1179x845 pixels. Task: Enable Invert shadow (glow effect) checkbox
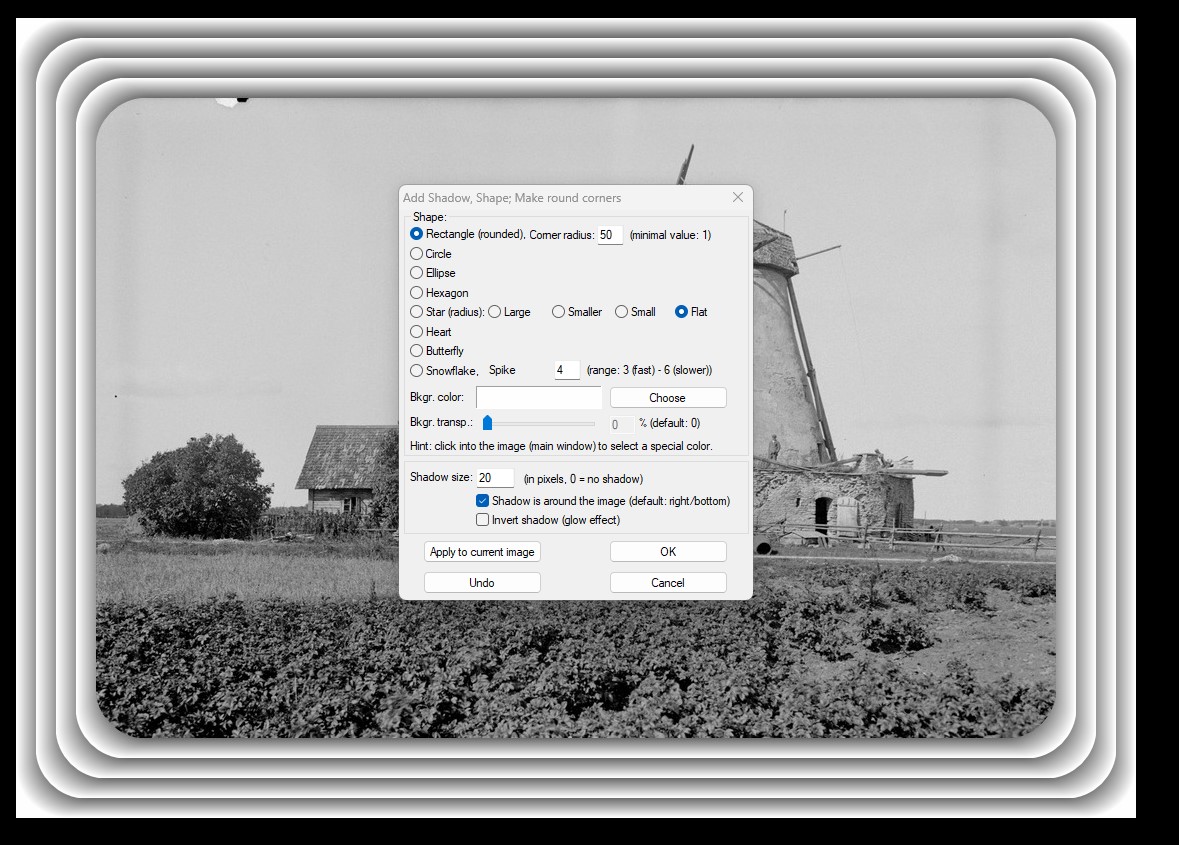pyautogui.click(x=483, y=520)
